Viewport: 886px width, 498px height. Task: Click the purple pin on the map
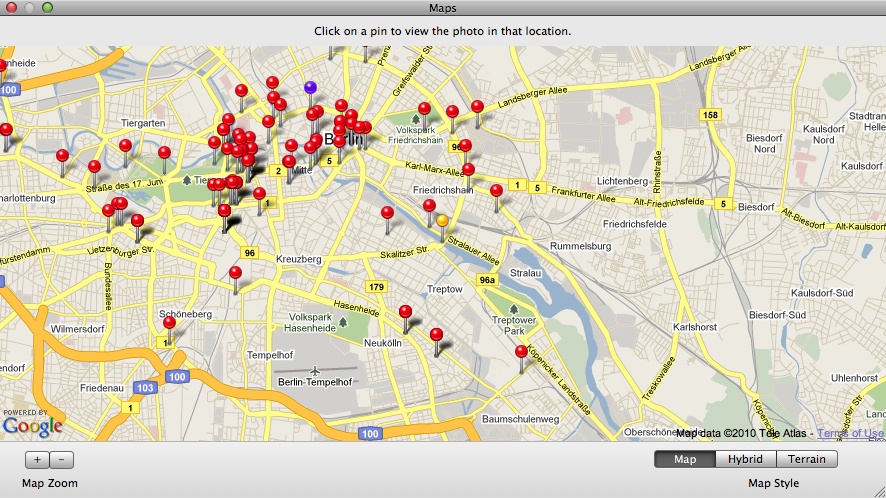310,88
